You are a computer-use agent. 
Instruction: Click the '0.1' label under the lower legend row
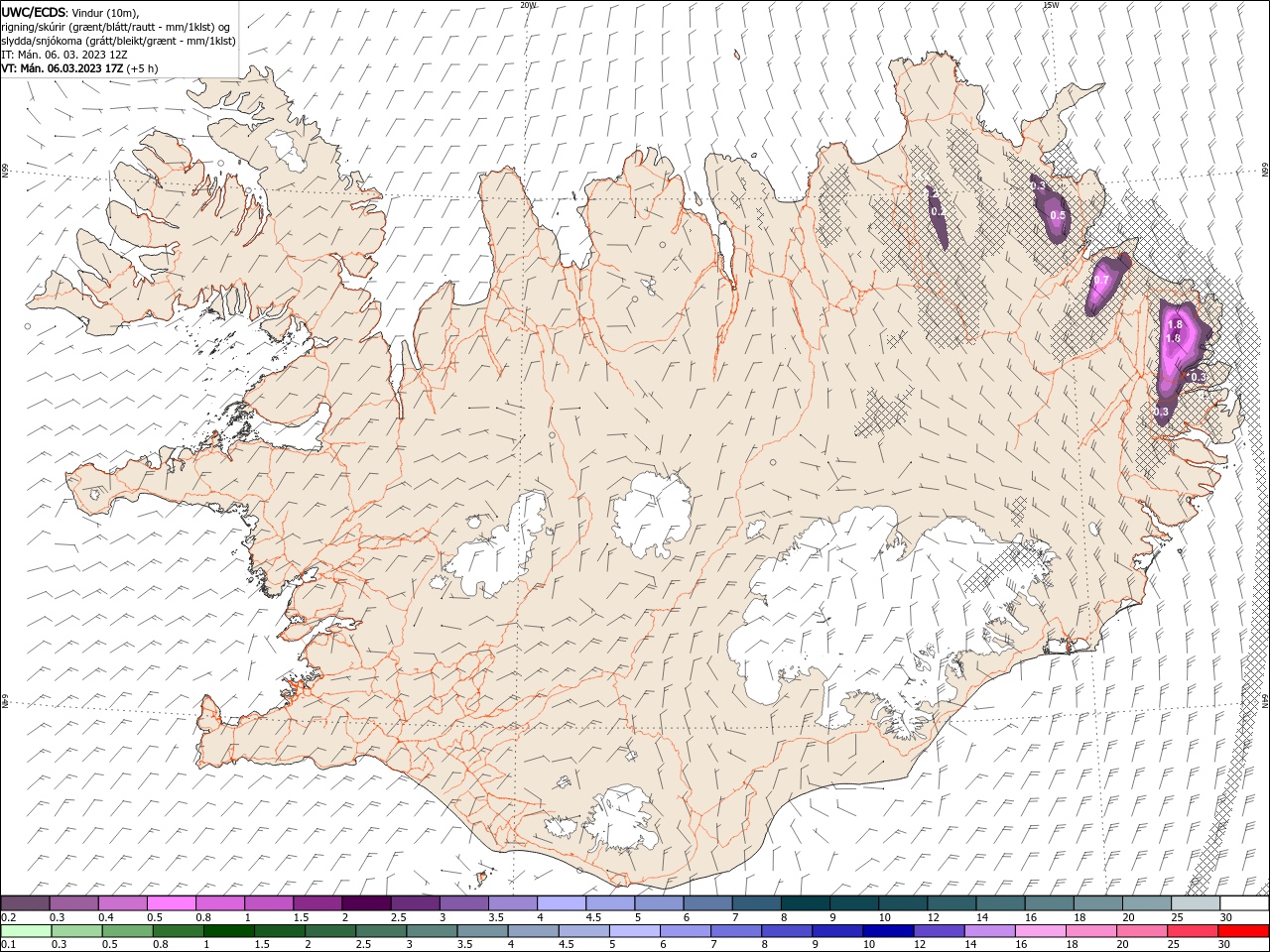(8, 945)
